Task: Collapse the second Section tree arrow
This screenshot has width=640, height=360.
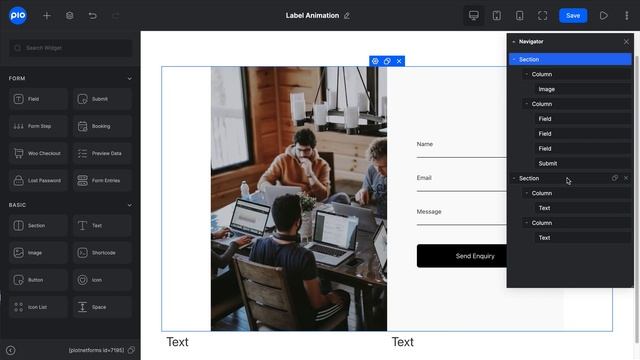Action: coord(514,178)
